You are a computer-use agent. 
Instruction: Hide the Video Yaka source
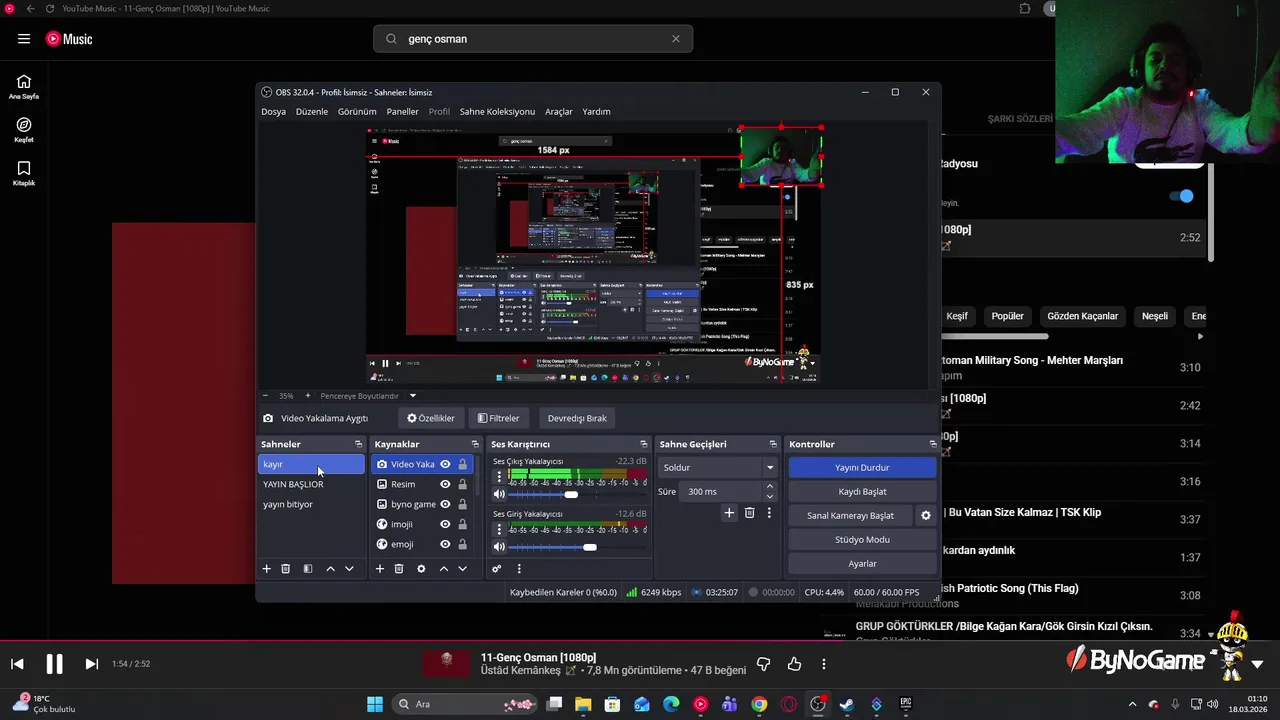coord(445,464)
